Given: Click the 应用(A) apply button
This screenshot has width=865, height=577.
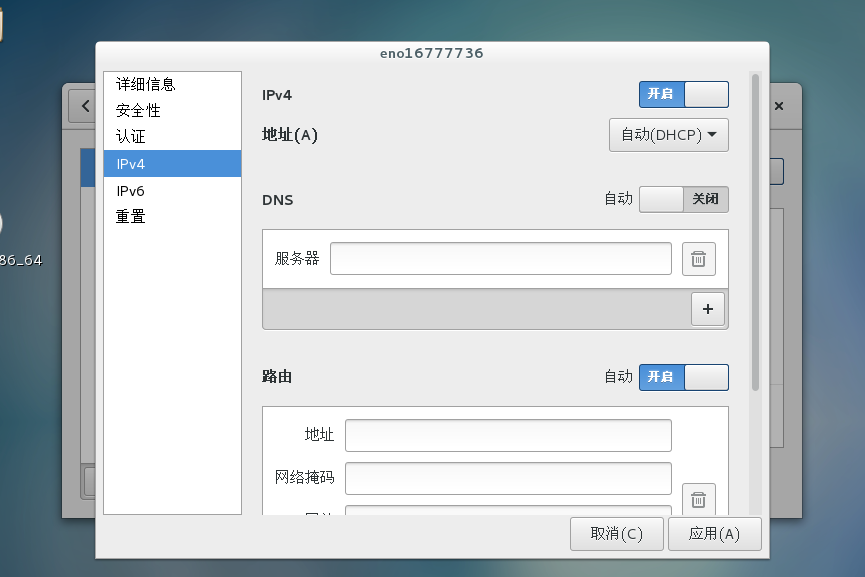Looking at the screenshot, I should (714, 534).
